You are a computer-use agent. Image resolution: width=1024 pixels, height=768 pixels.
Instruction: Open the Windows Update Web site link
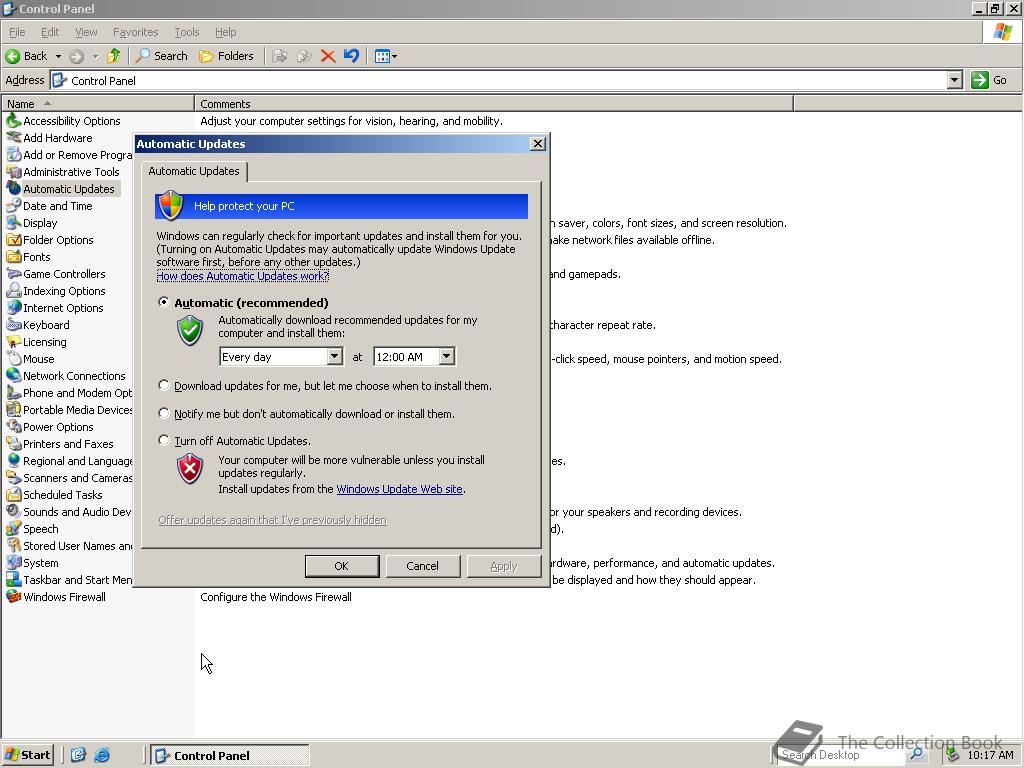click(399, 489)
